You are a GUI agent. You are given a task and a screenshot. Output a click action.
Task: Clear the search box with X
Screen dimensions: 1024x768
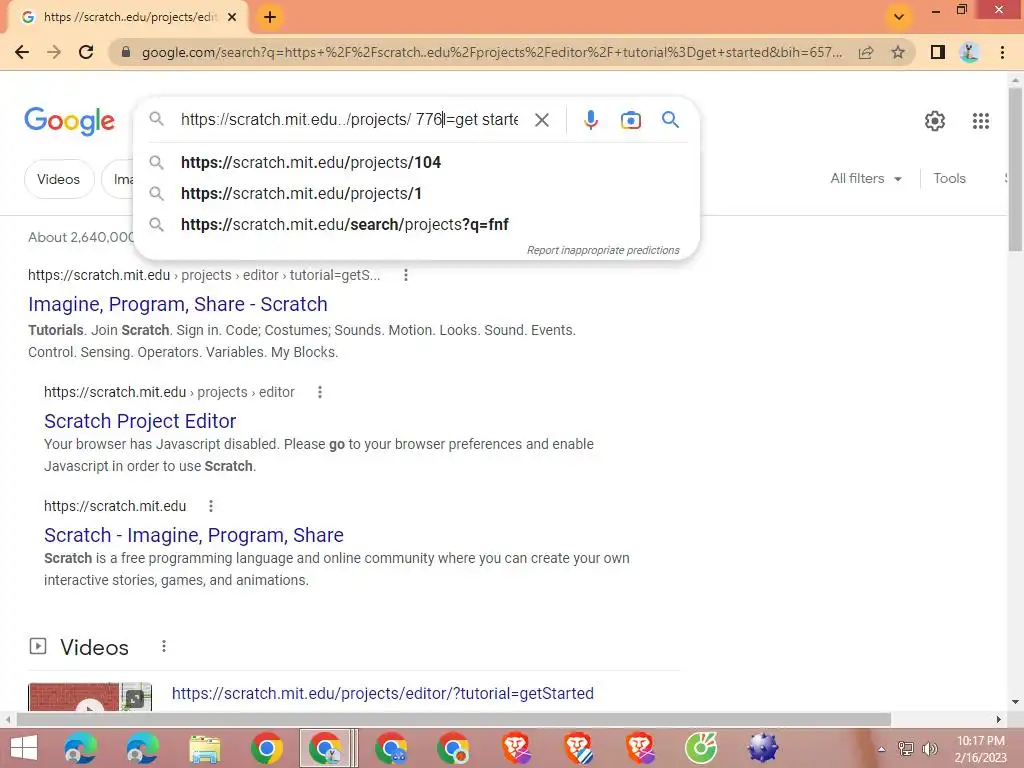[x=541, y=120]
